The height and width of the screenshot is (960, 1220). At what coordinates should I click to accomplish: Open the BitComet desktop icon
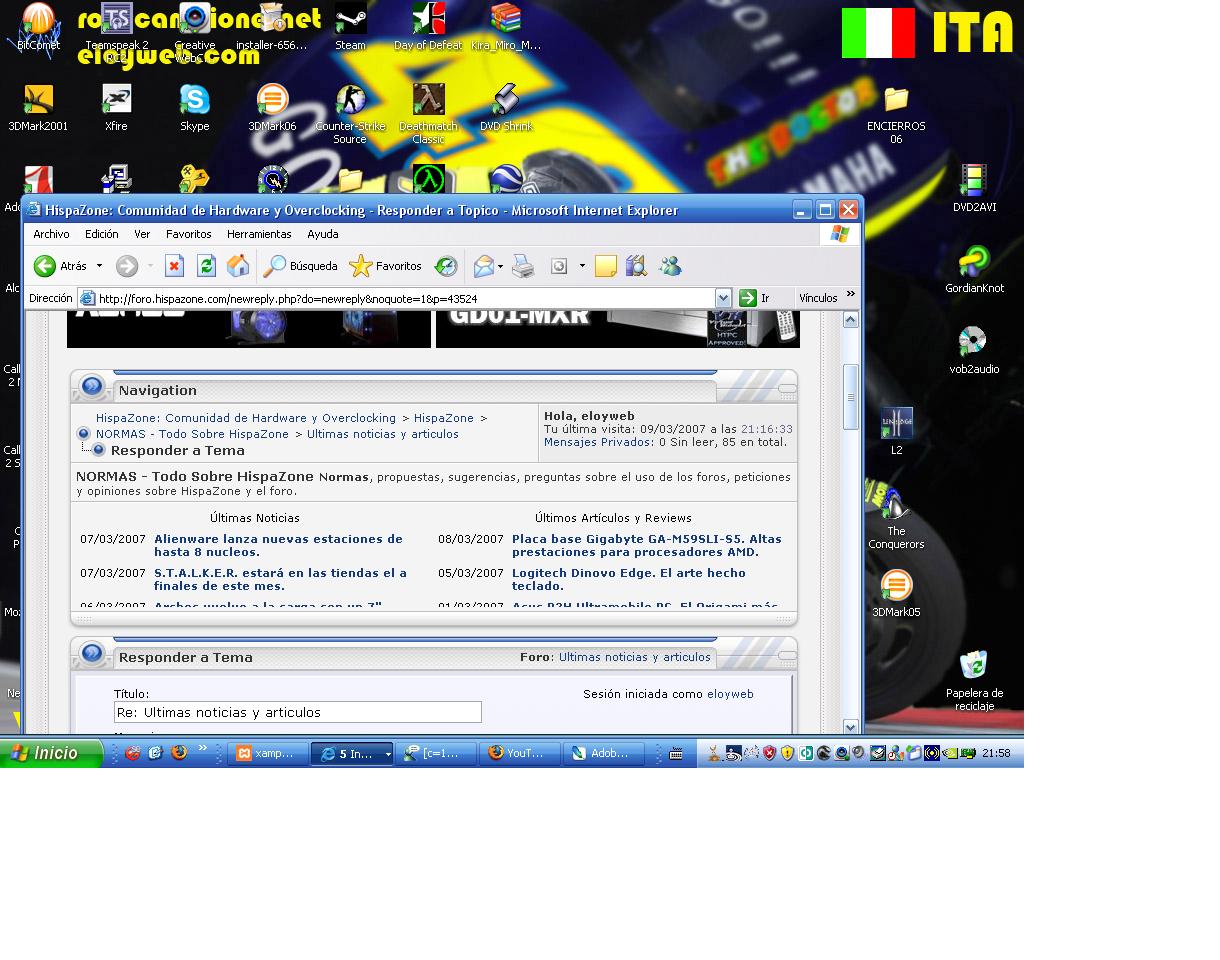[38, 27]
